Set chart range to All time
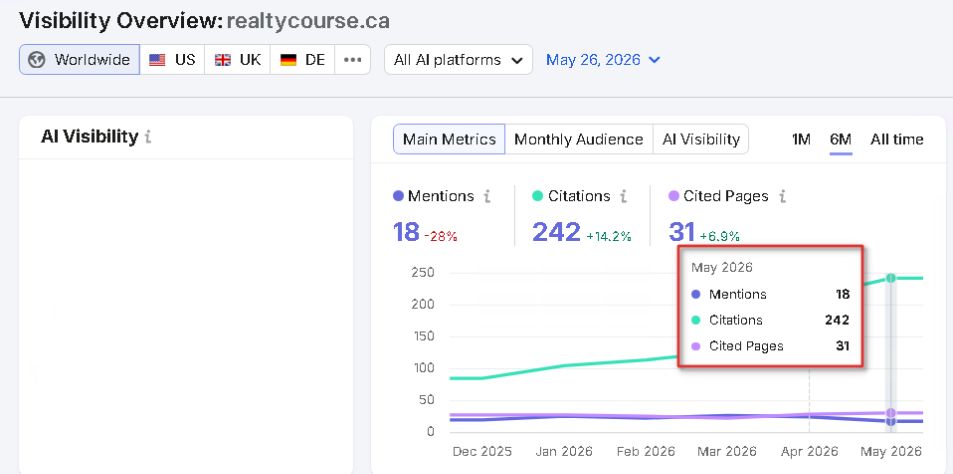Screen dimensions: 953x474 pos(896,139)
